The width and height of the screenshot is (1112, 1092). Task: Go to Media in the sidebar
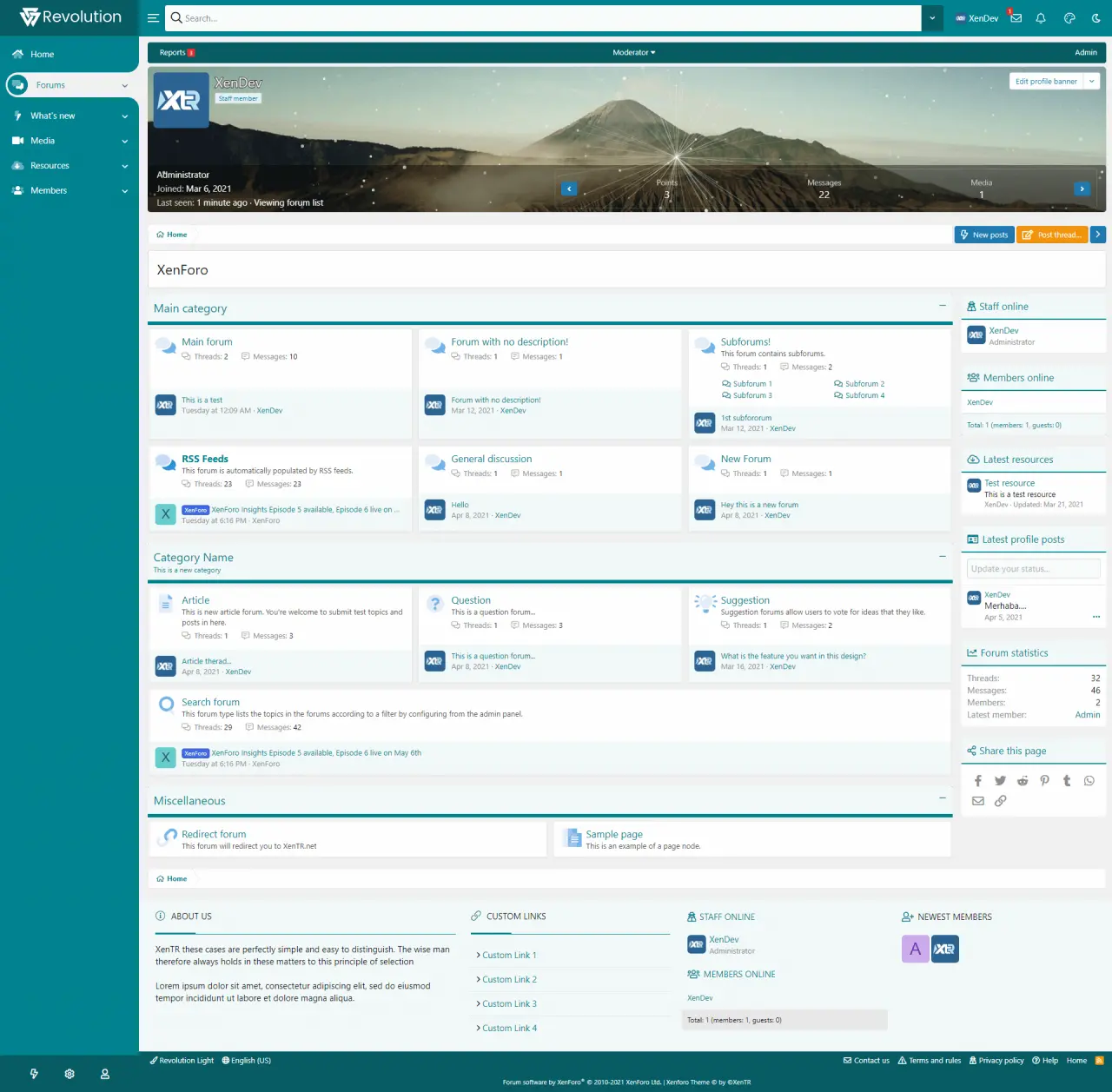43,141
